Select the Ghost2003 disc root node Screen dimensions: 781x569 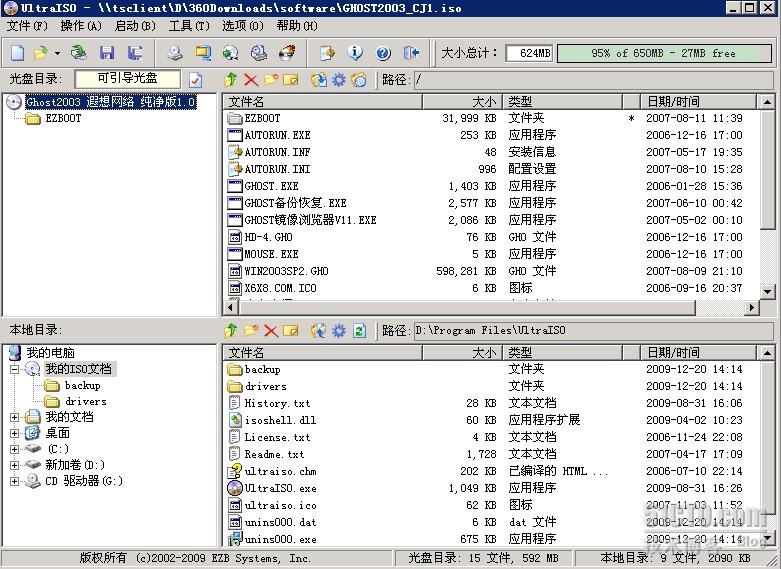click(x=111, y=102)
